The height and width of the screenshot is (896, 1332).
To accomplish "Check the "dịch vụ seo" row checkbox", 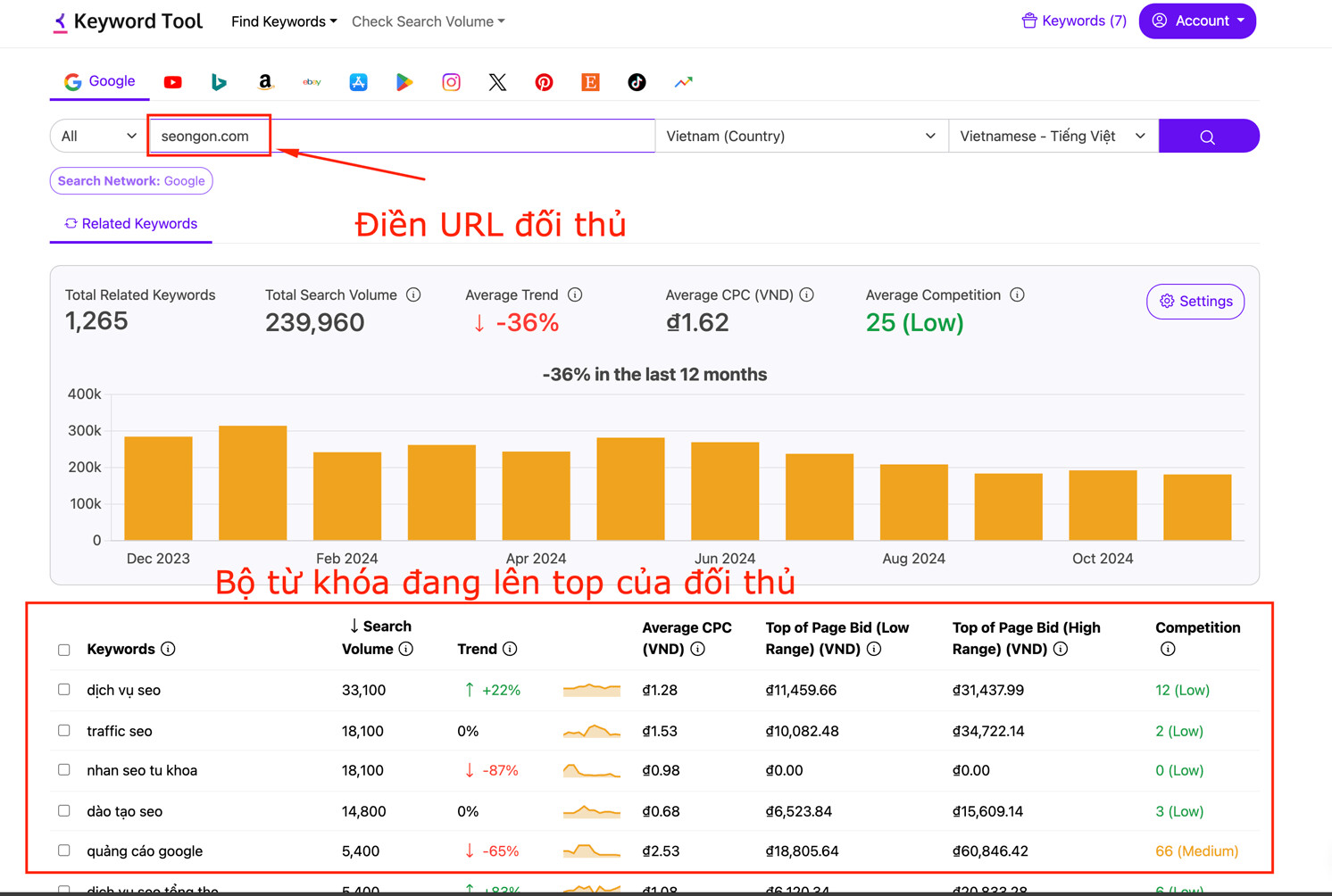I will 64,689.
